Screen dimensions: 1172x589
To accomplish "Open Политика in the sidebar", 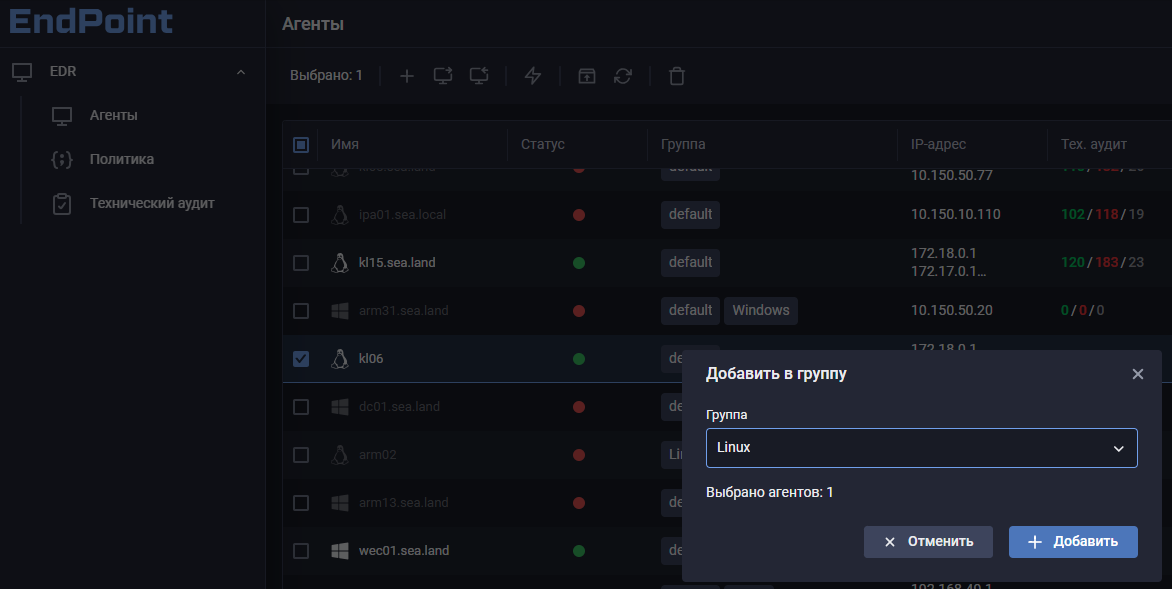I will click(121, 159).
